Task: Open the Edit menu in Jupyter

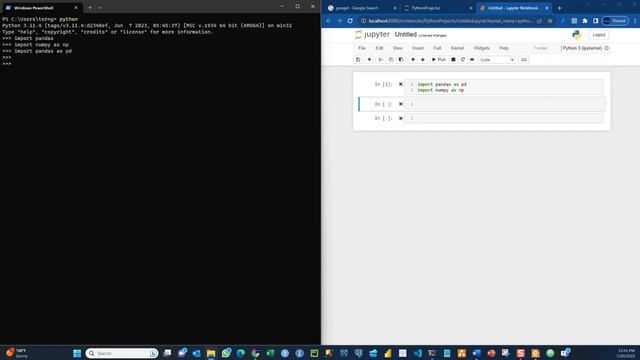Action: tap(379, 48)
